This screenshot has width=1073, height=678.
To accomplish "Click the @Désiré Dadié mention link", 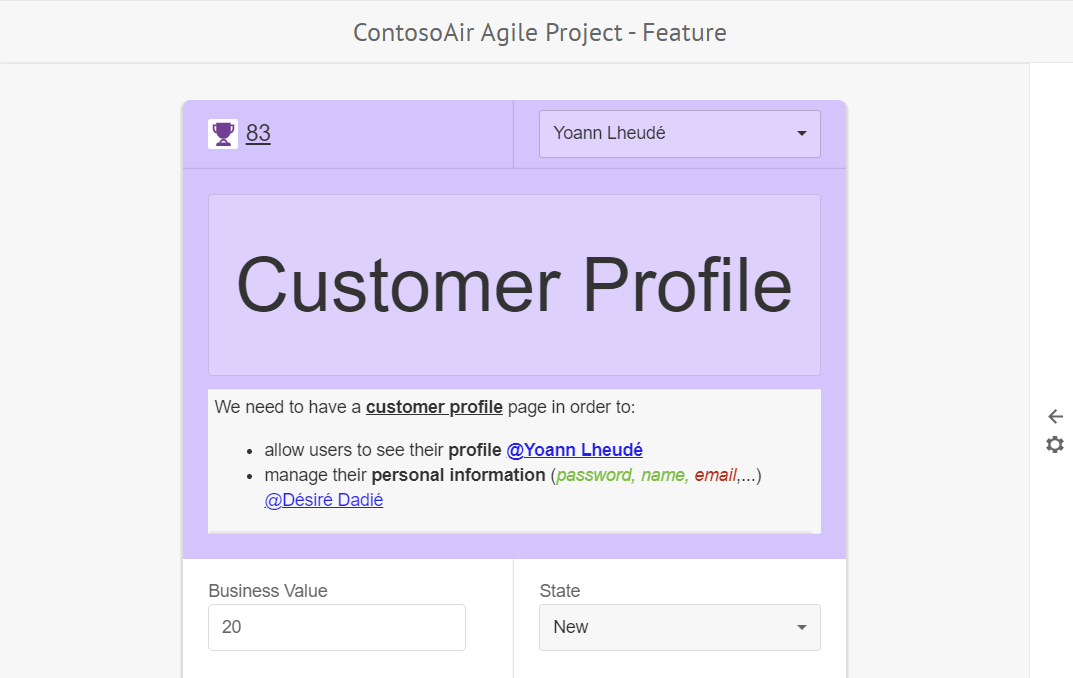I will click(x=324, y=500).
